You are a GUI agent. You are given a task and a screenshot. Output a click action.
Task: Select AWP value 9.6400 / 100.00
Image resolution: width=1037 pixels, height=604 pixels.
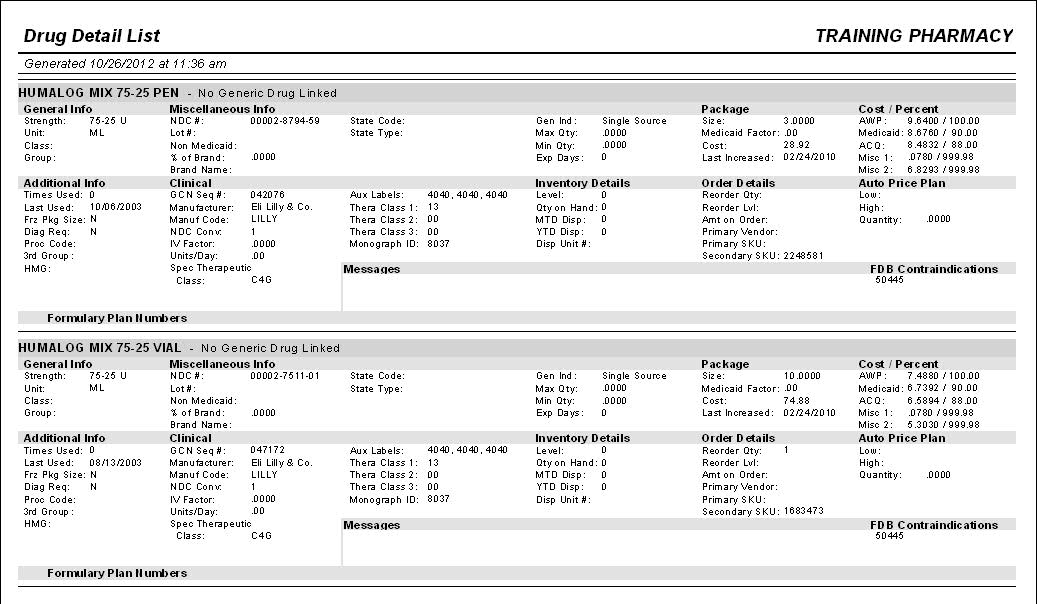click(x=944, y=121)
